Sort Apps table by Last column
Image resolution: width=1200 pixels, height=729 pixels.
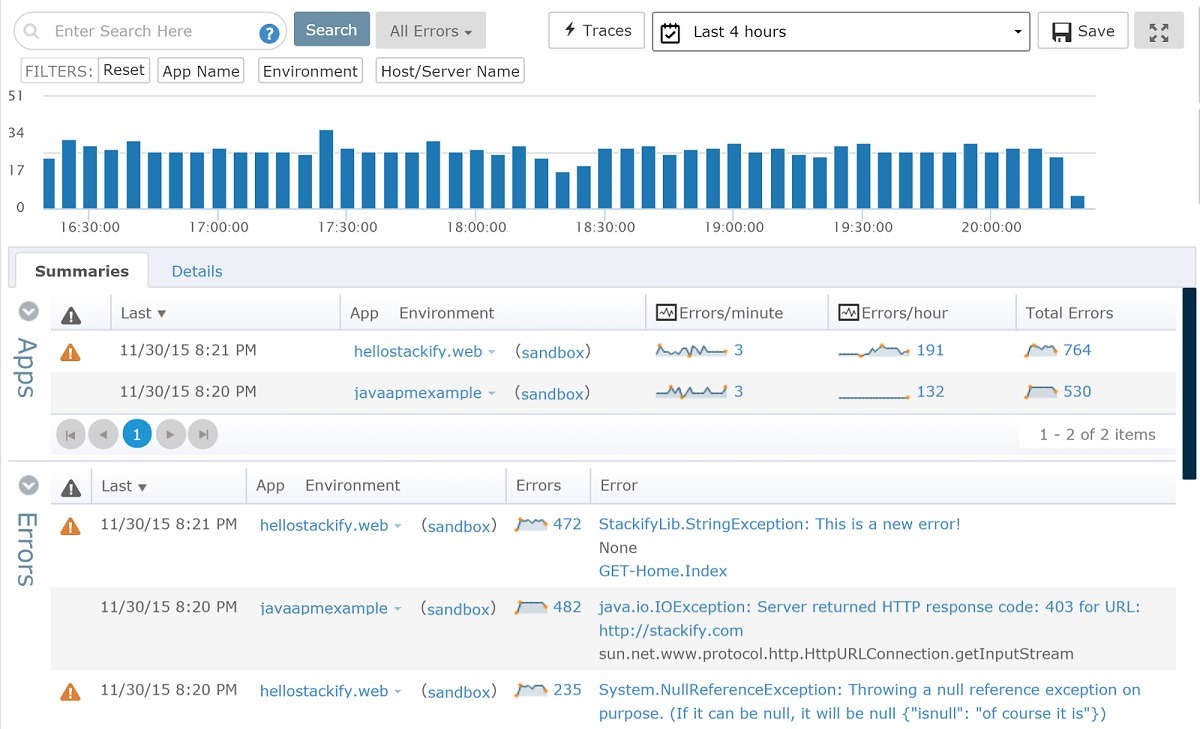(143, 313)
